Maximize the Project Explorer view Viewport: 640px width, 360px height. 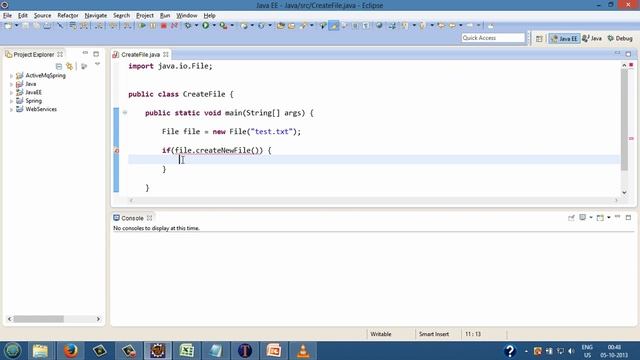coord(96,54)
